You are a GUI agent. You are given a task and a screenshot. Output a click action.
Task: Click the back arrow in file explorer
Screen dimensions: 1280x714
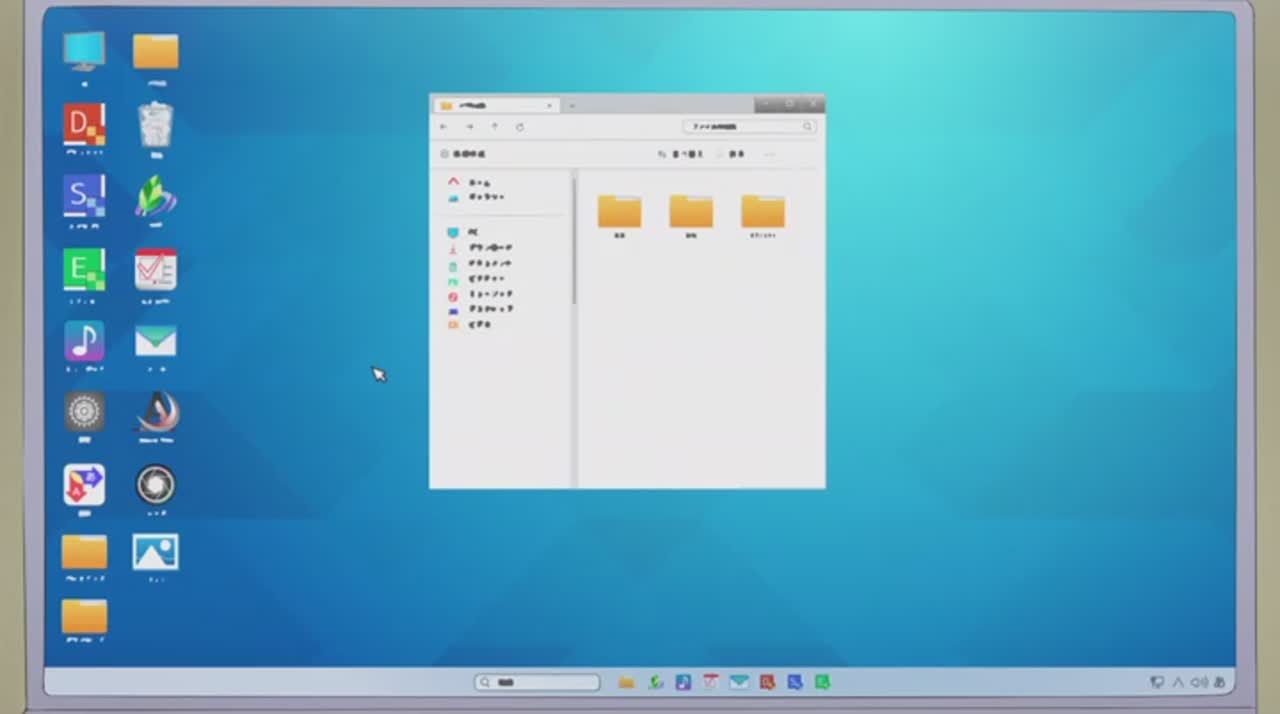point(444,127)
